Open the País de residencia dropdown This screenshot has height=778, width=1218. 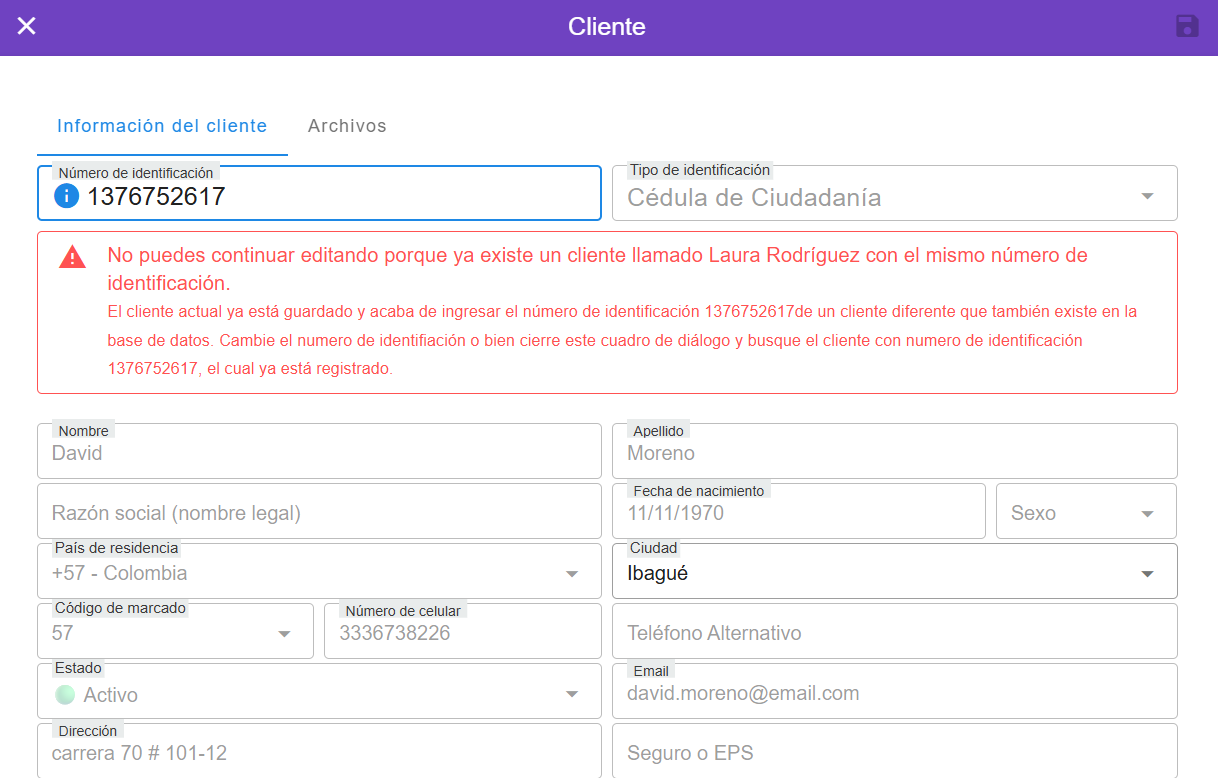point(571,574)
